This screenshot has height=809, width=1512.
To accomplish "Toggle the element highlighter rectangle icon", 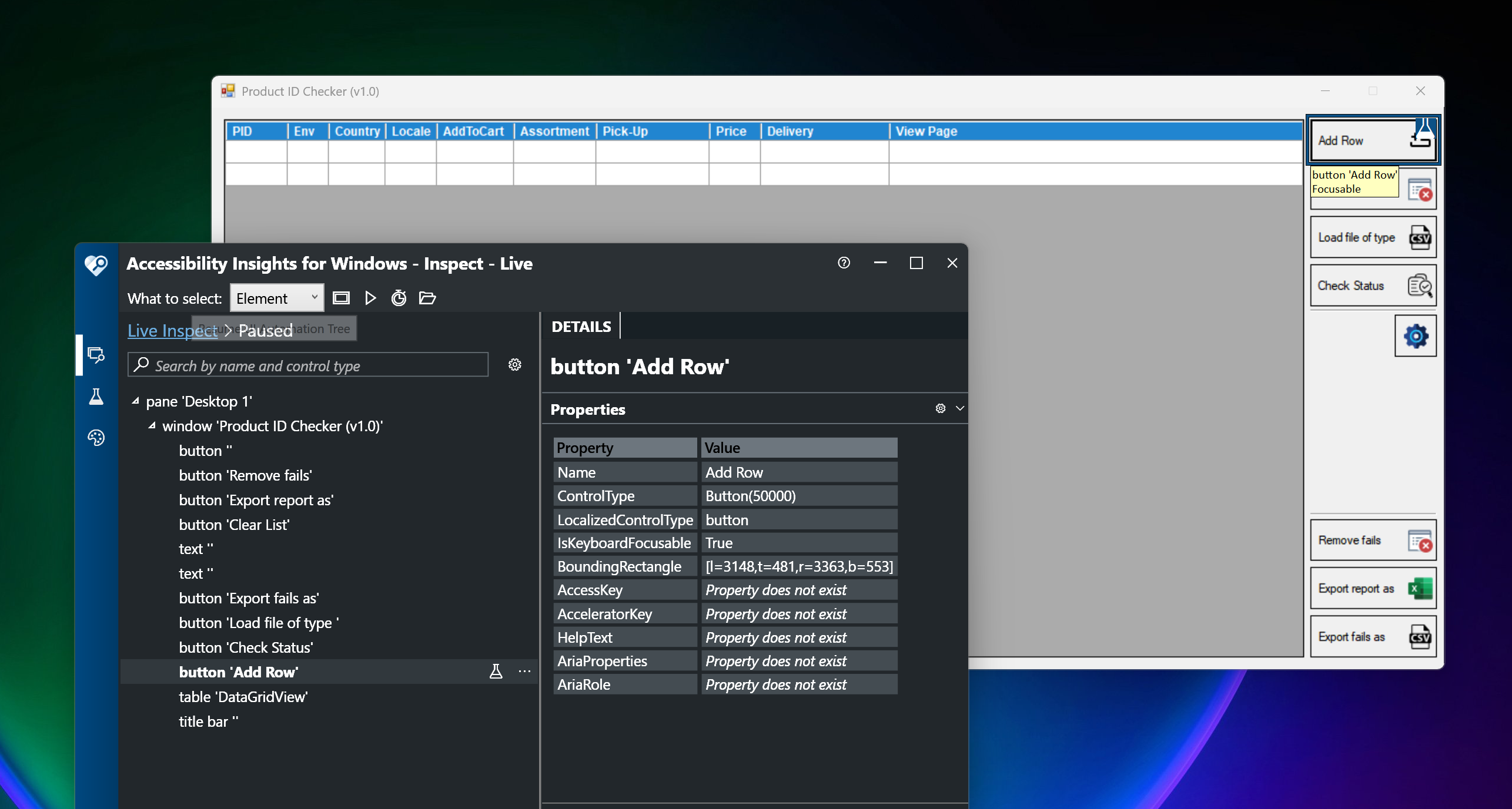I will tap(341, 298).
